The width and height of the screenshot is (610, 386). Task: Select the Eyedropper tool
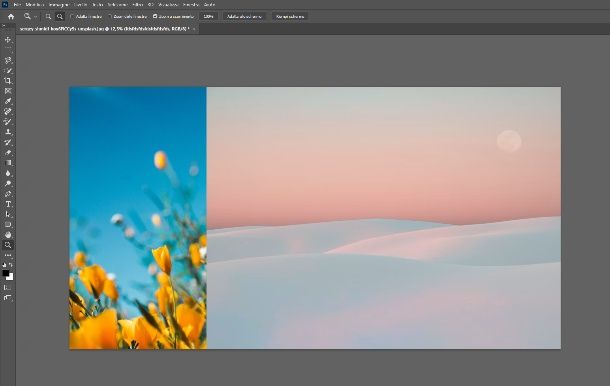coord(8,101)
